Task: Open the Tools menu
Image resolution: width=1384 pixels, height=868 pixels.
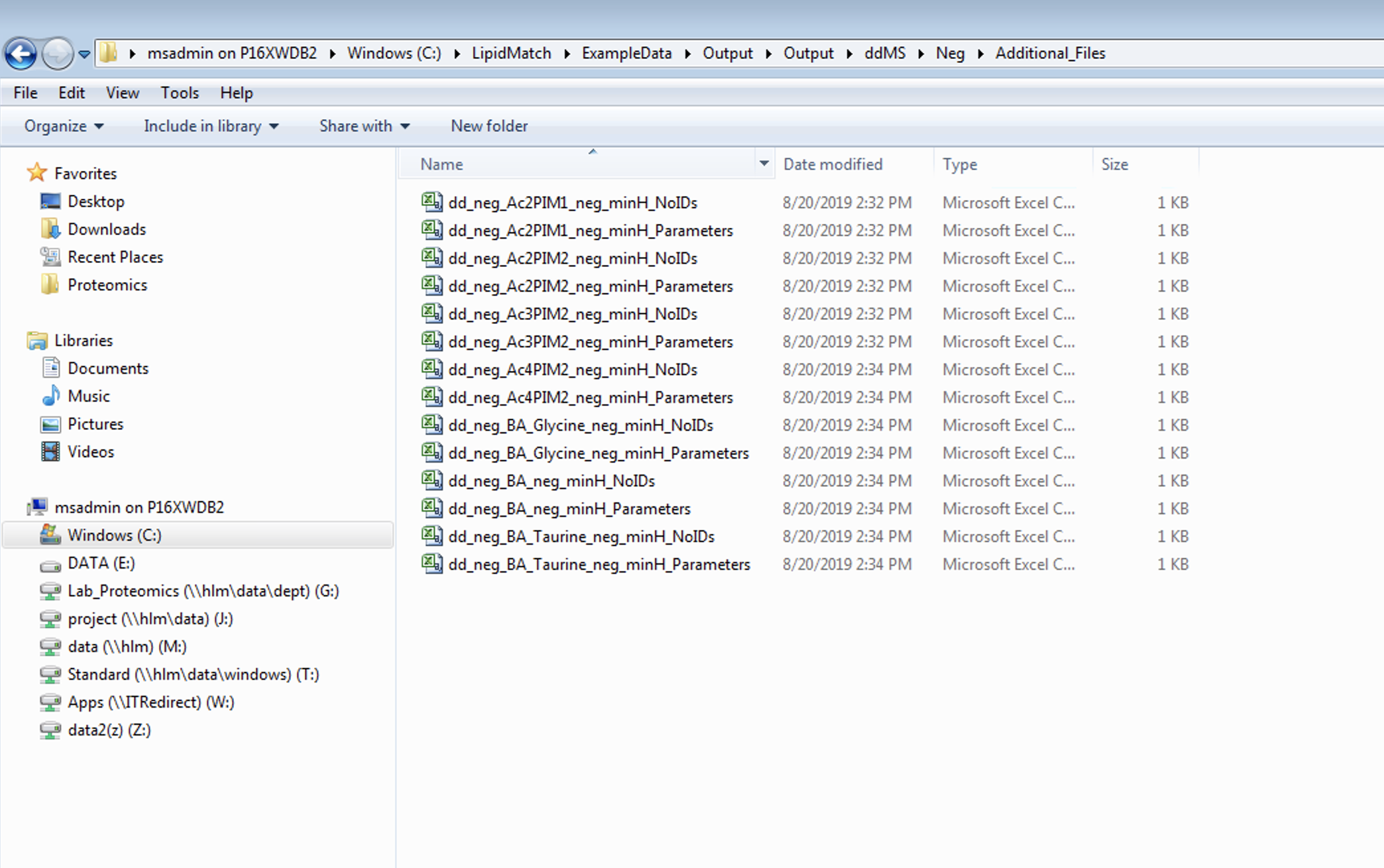Action: [x=179, y=93]
